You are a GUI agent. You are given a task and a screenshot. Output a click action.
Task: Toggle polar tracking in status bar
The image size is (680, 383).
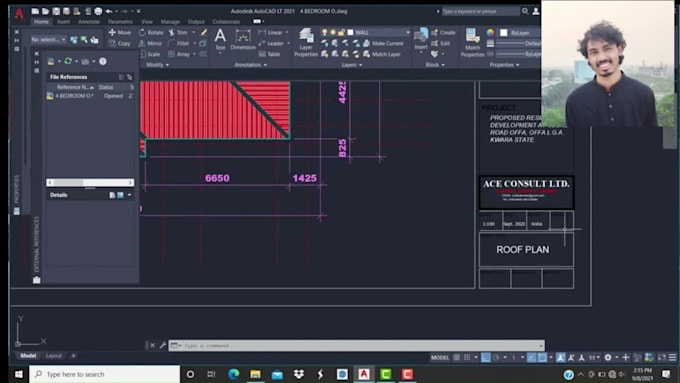point(497,357)
